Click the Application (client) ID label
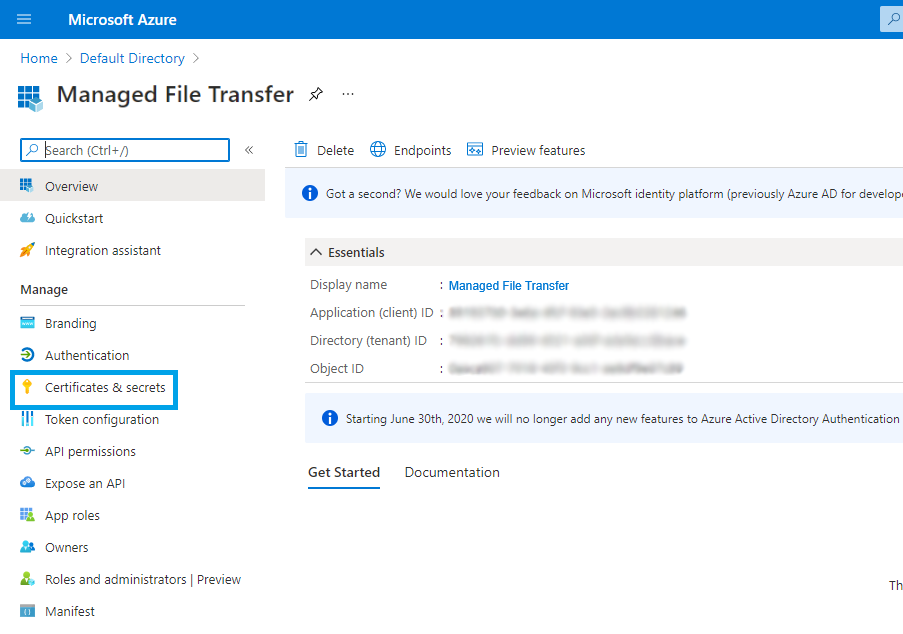903x634 pixels. [371, 313]
